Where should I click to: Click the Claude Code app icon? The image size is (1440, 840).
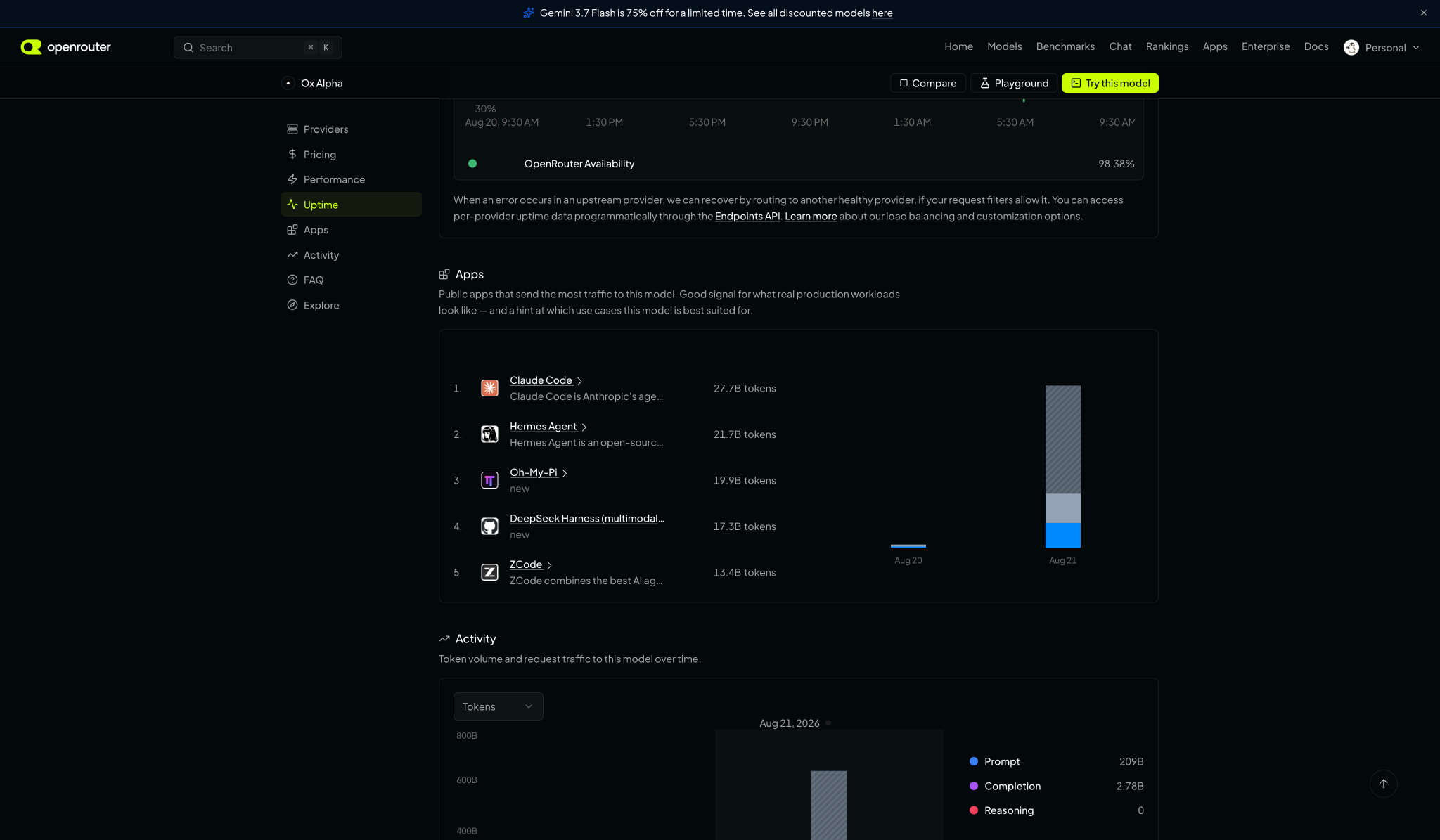click(489, 388)
